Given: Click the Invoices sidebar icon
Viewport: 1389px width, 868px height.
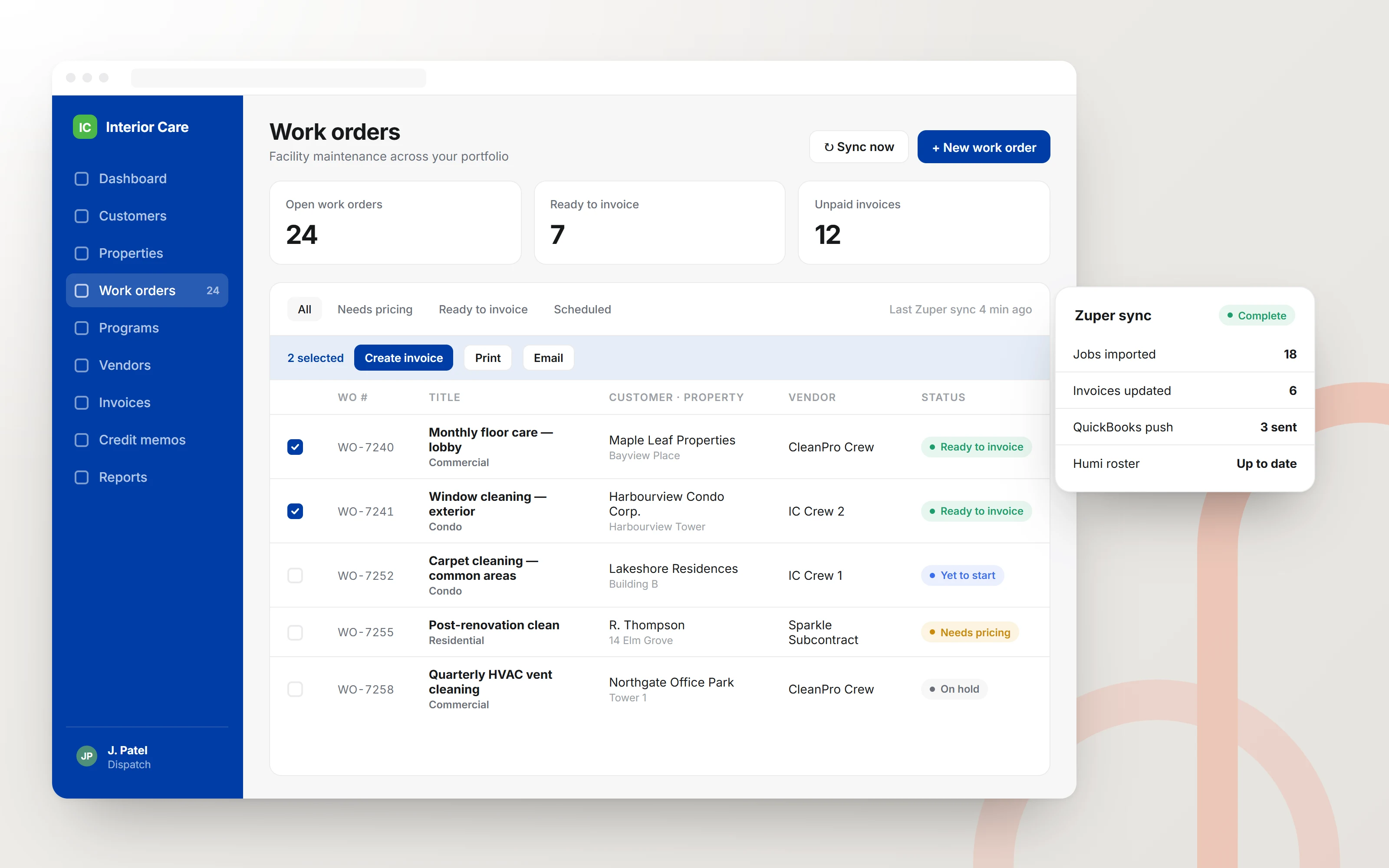Looking at the screenshot, I should (82, 402).
